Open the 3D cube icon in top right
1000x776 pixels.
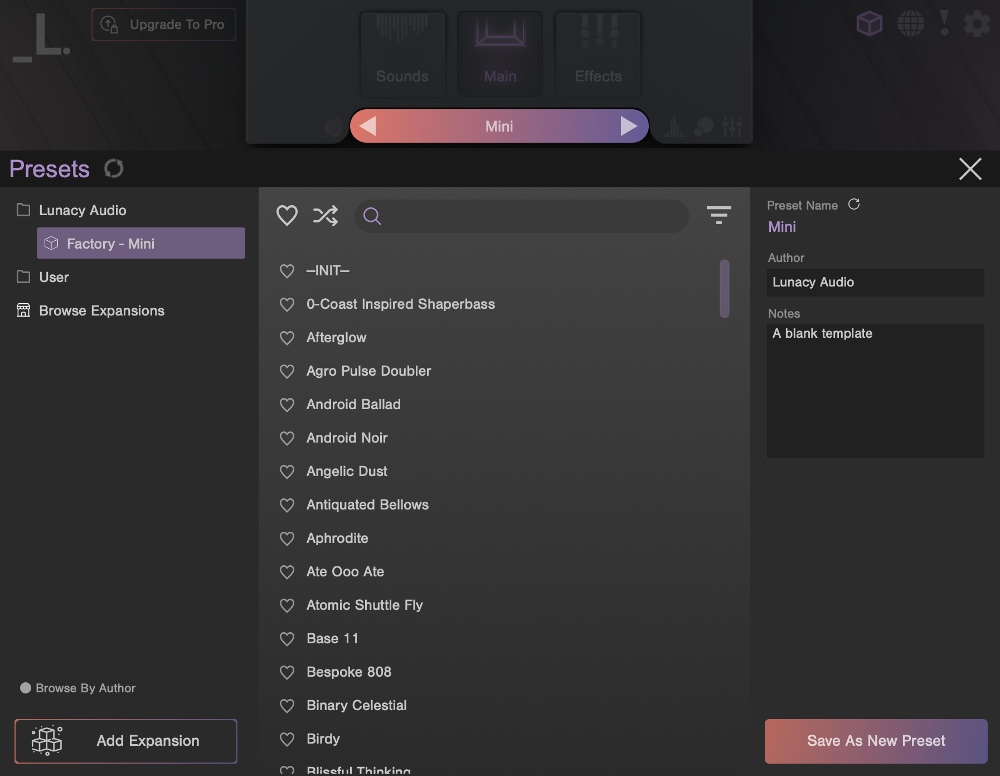coord(869,23)
